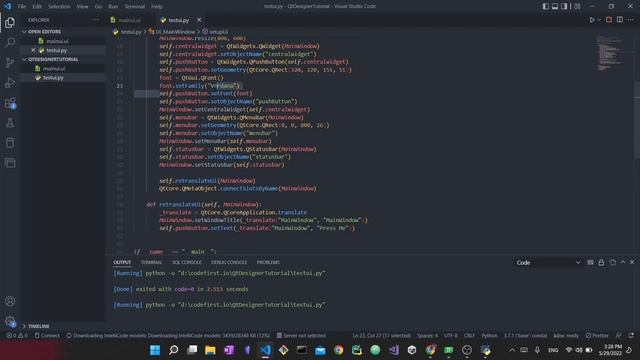Image resolution: width=640 pixels, height=360 pixels.
Task: Show hidden system tray icons
Action: (512, 350)
